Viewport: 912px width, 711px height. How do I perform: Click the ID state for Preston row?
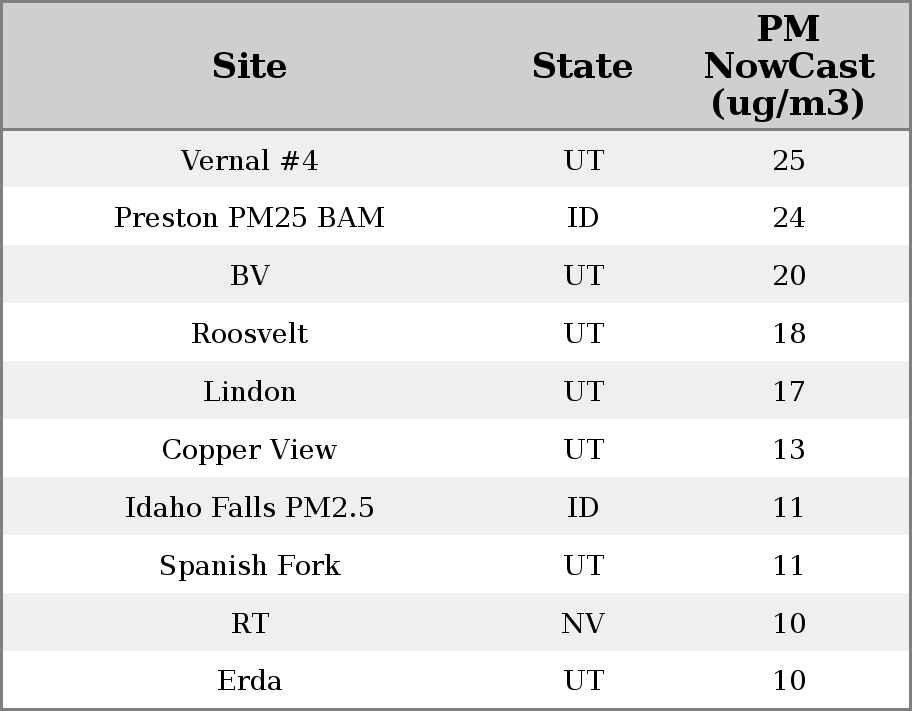tap(583, 218)
